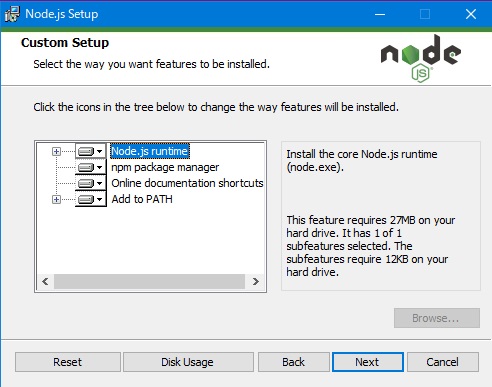Go Back to previous setup step
Viewport: 492px width, 387px height.
(294, 362)
